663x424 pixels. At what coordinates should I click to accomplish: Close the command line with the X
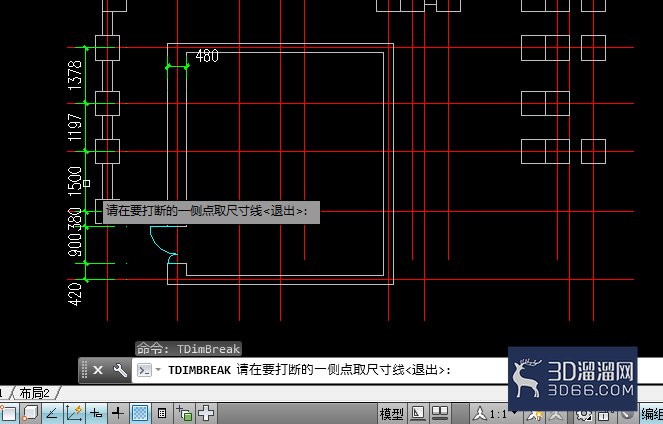click(98, 370)
